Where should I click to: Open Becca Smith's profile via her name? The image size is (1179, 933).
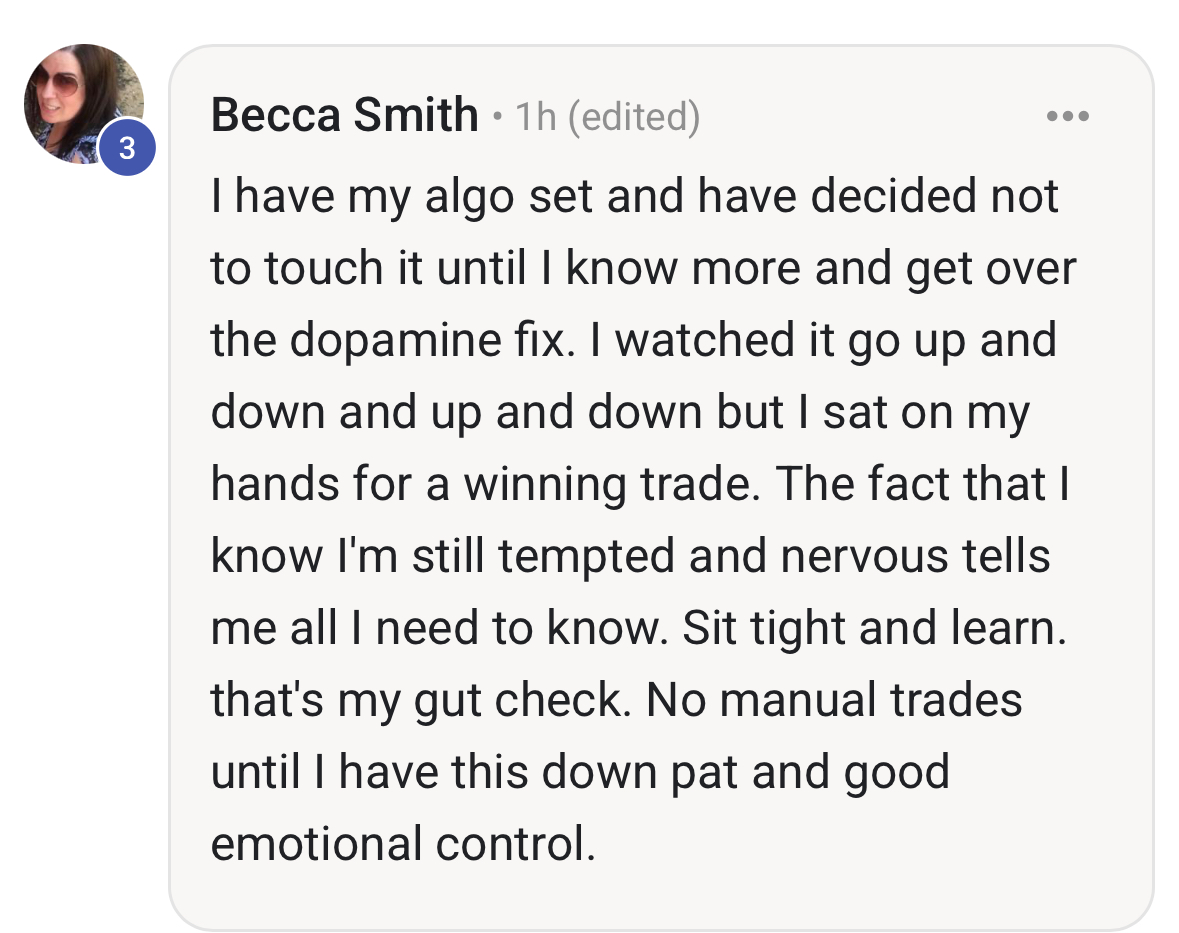[x=344, y=117]
